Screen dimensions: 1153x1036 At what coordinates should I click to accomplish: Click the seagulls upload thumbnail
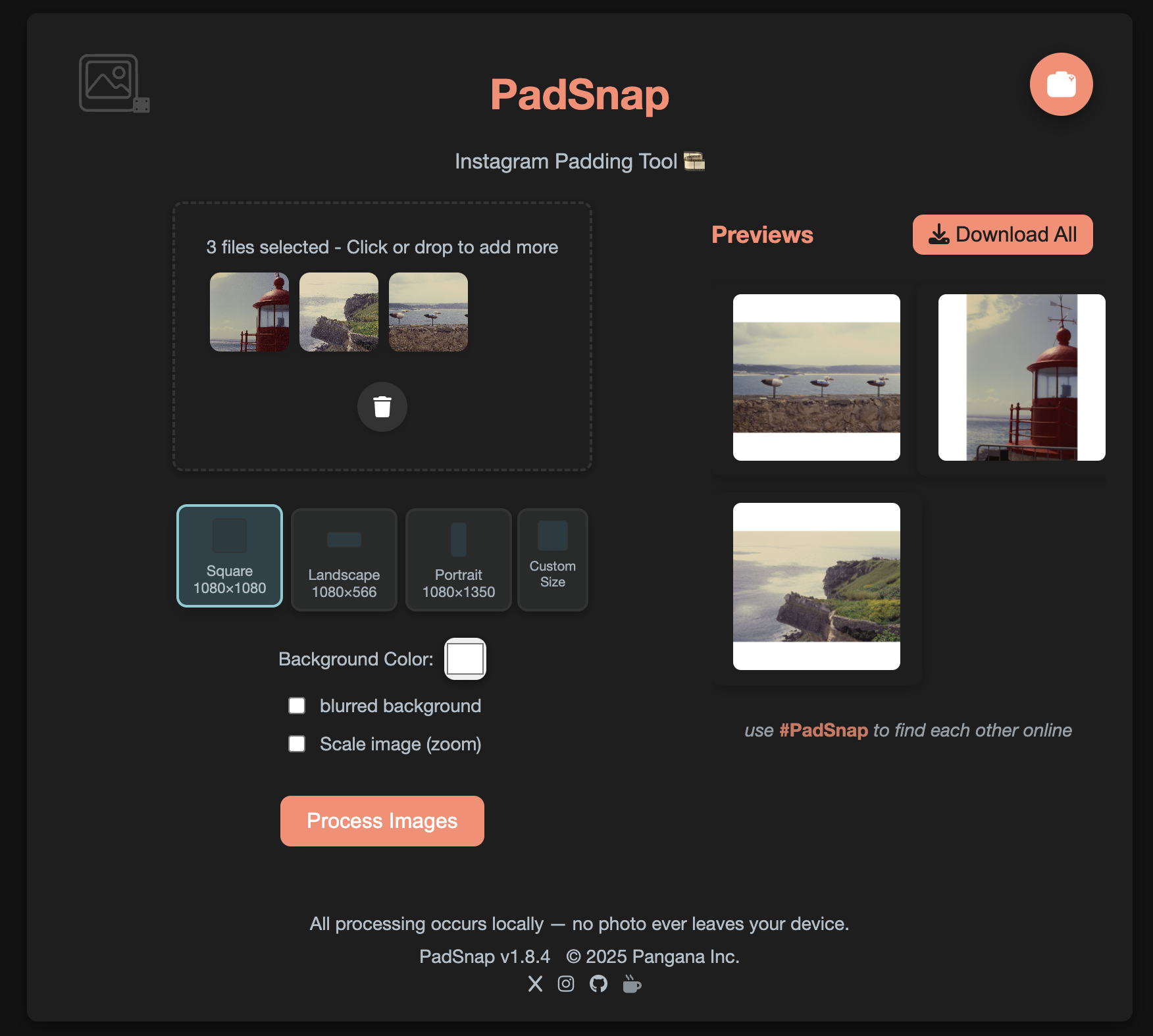(428, 312)
